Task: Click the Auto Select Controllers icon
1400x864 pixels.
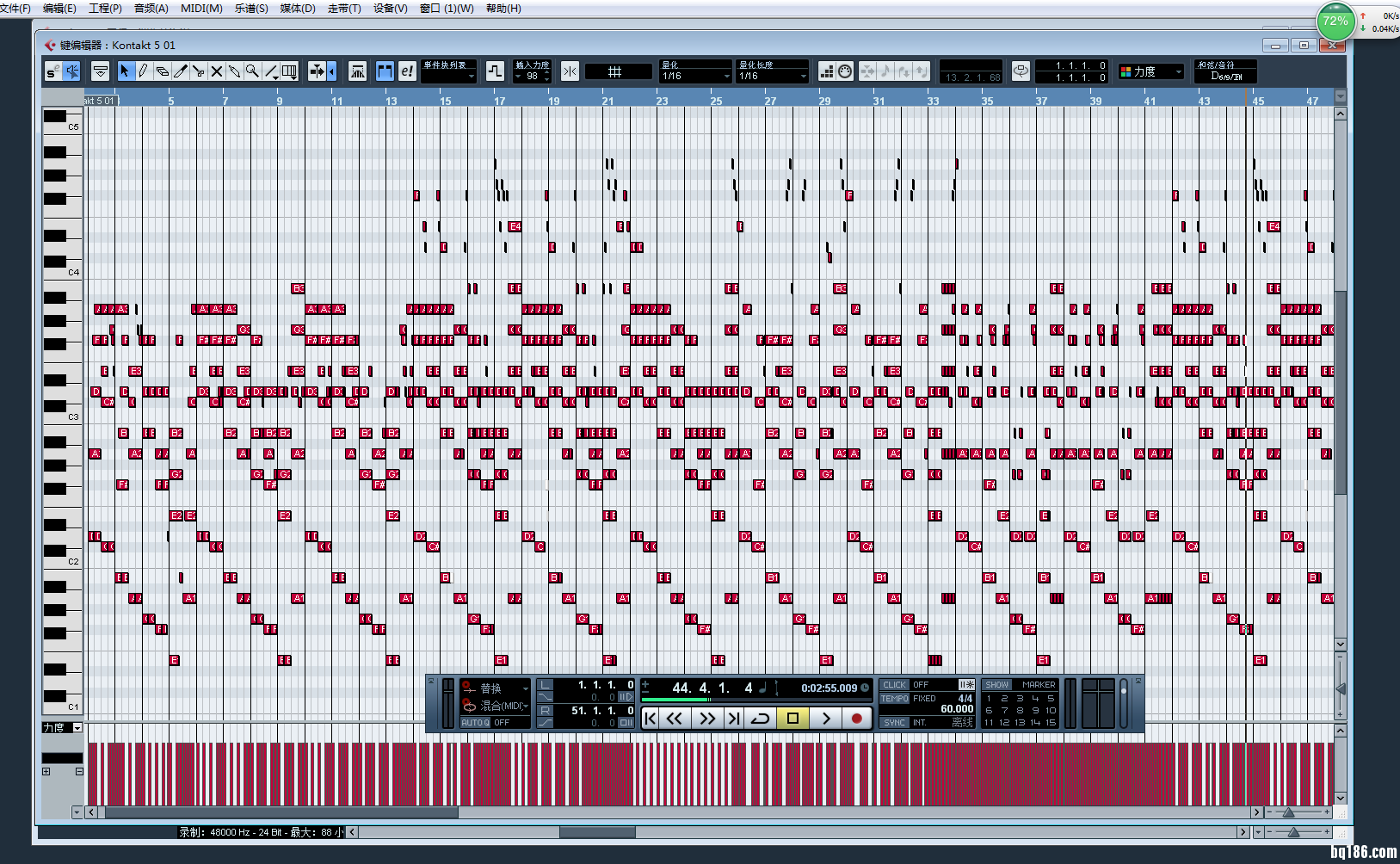Action: [358, 71]
